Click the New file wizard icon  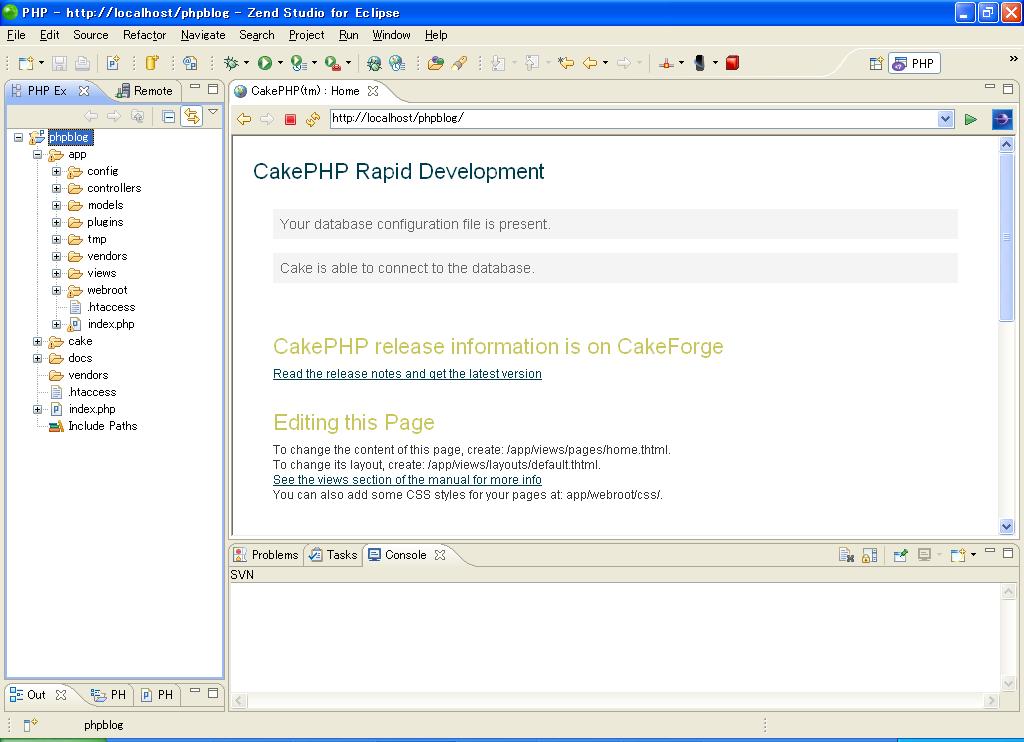(x=26, y=63)
